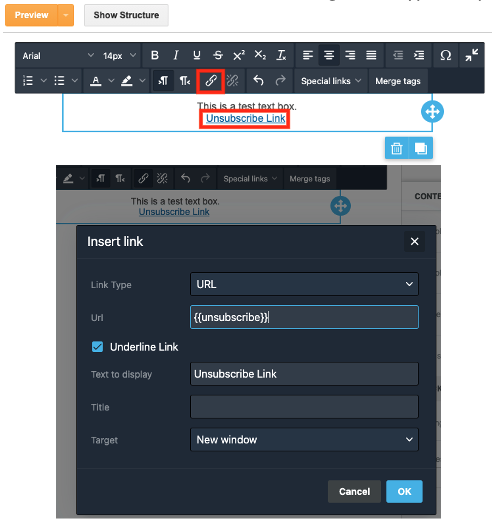Click the undo arrow in the toolbar

click(x=258, y=81)
